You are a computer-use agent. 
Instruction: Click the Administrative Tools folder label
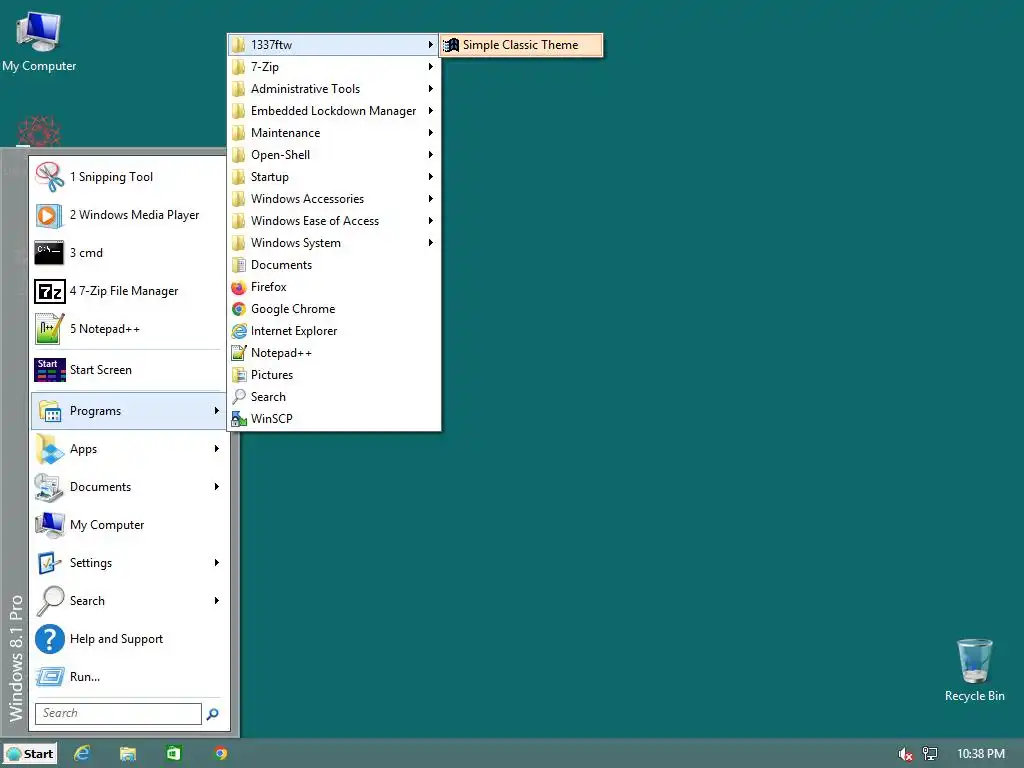[x=306, y=89]
